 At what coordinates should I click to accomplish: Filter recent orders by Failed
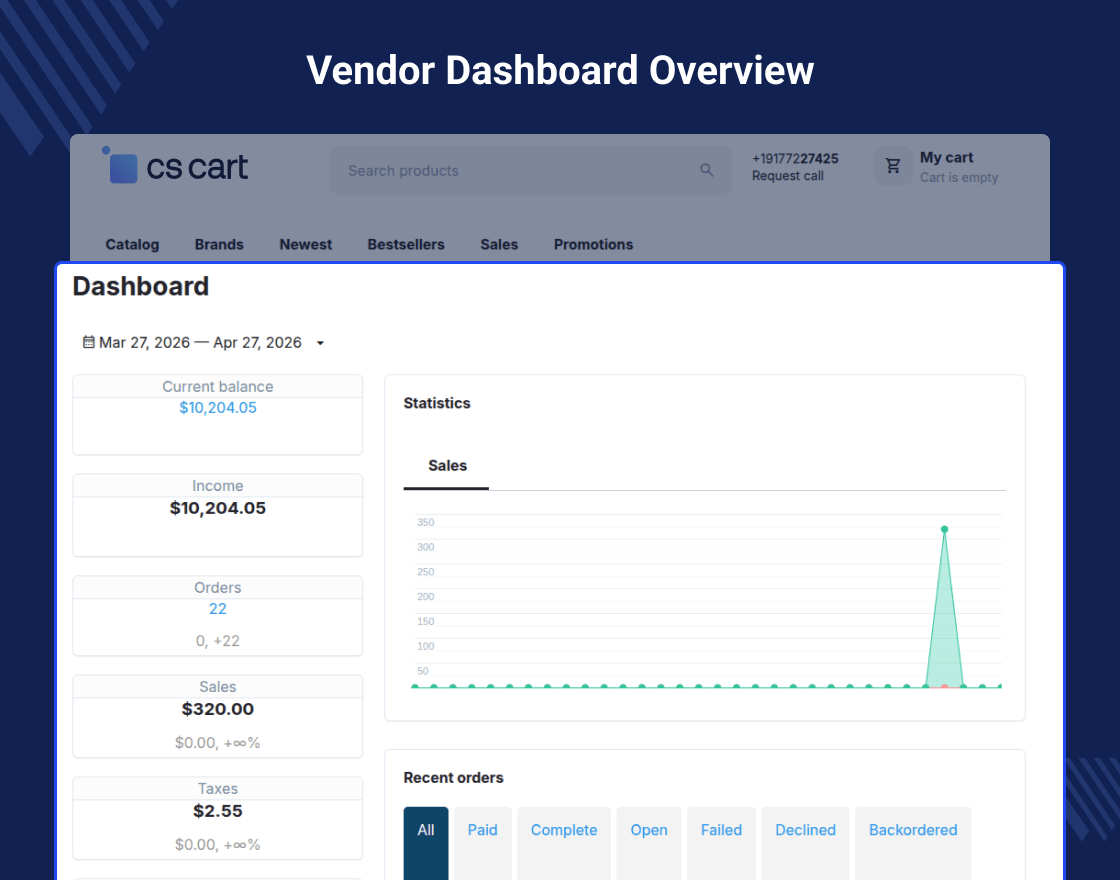(721, 843)
